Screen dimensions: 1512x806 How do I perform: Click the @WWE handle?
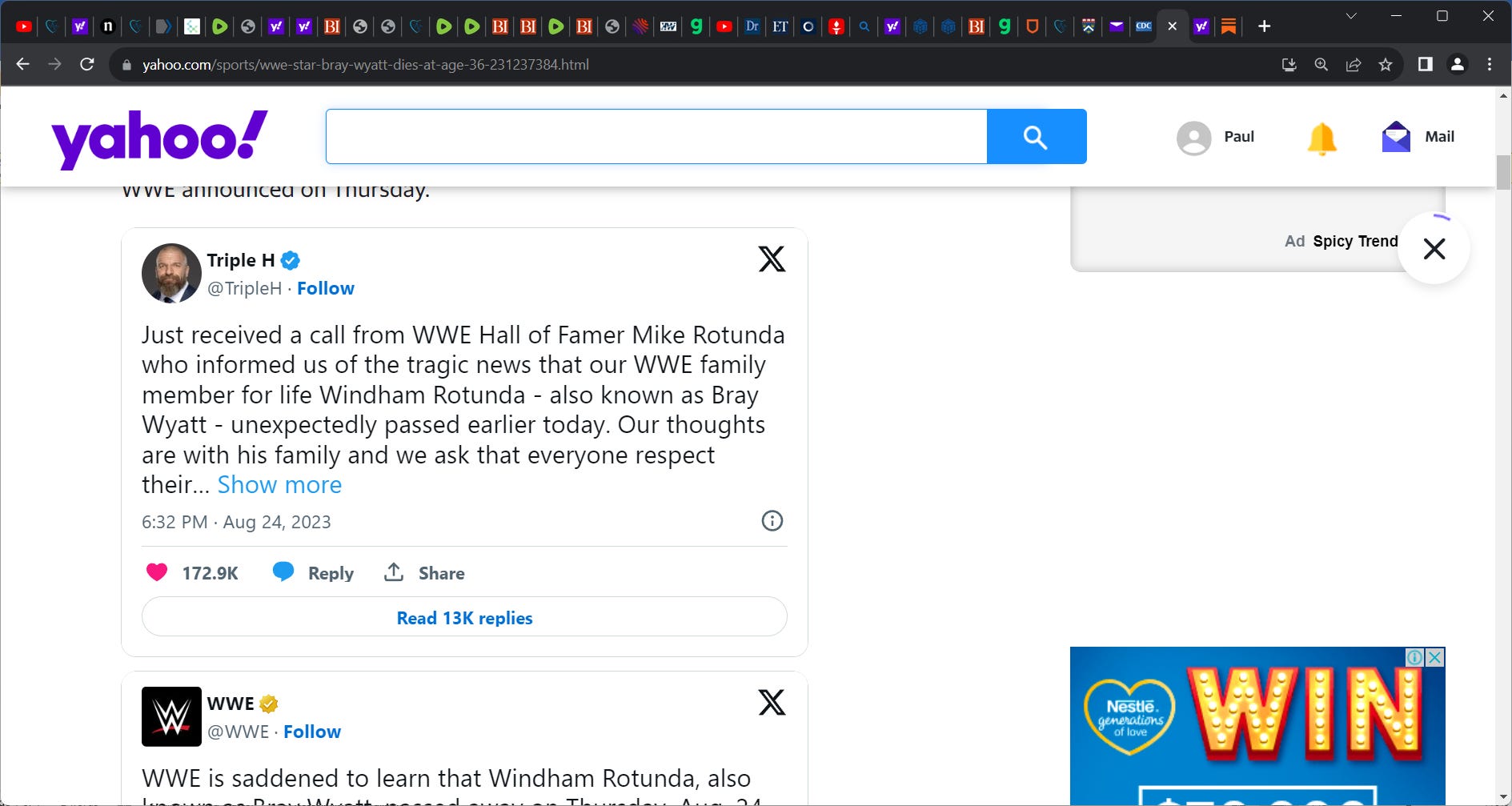tap(238, 732)
